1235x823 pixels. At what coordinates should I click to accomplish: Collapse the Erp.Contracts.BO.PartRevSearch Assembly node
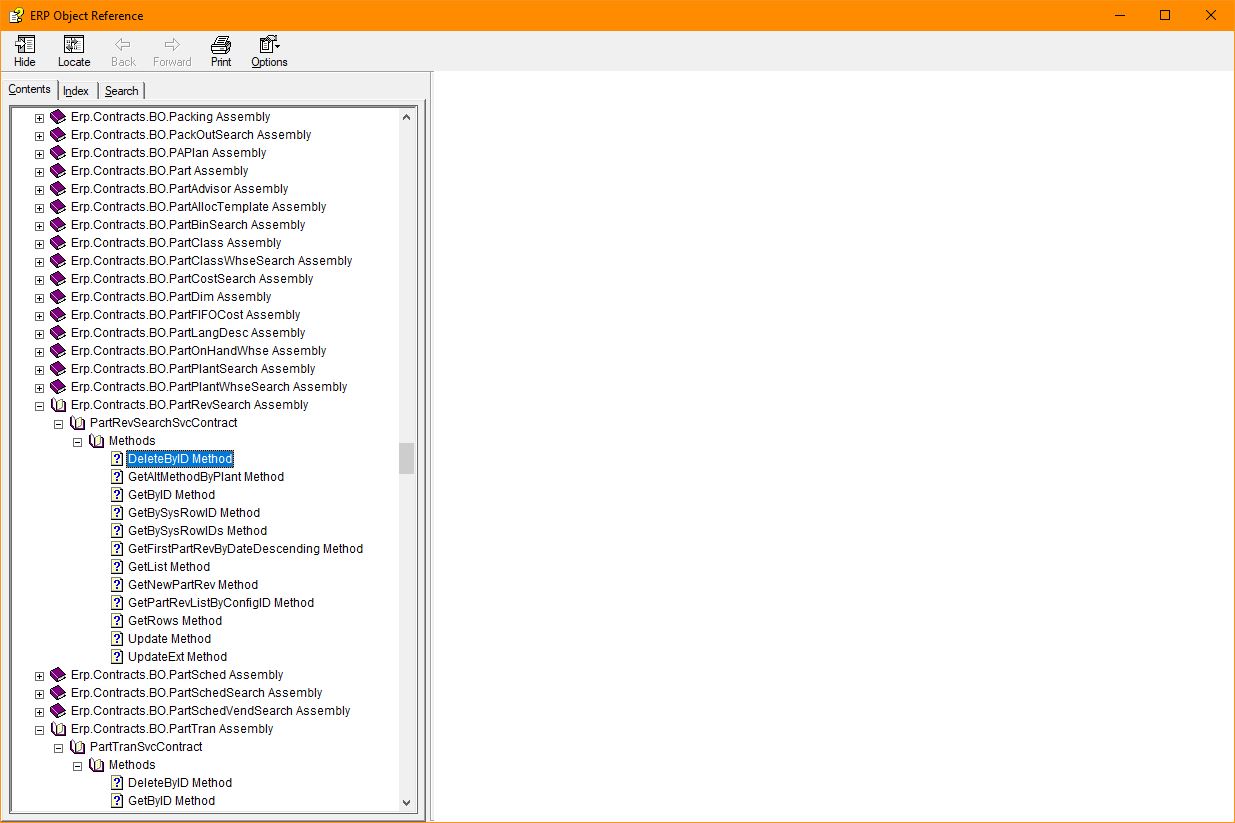click(40, 406)
